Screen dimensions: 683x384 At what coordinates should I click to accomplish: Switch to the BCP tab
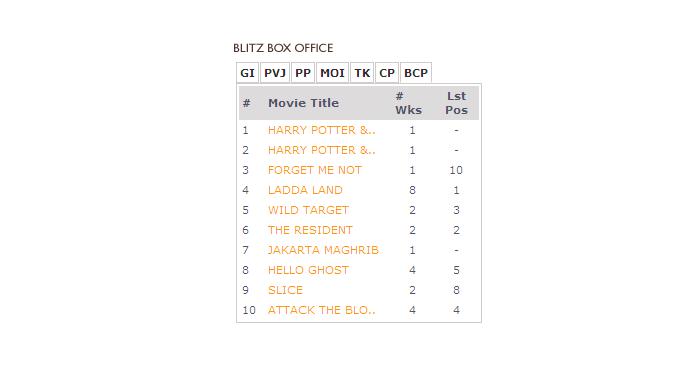pos(416,73)
